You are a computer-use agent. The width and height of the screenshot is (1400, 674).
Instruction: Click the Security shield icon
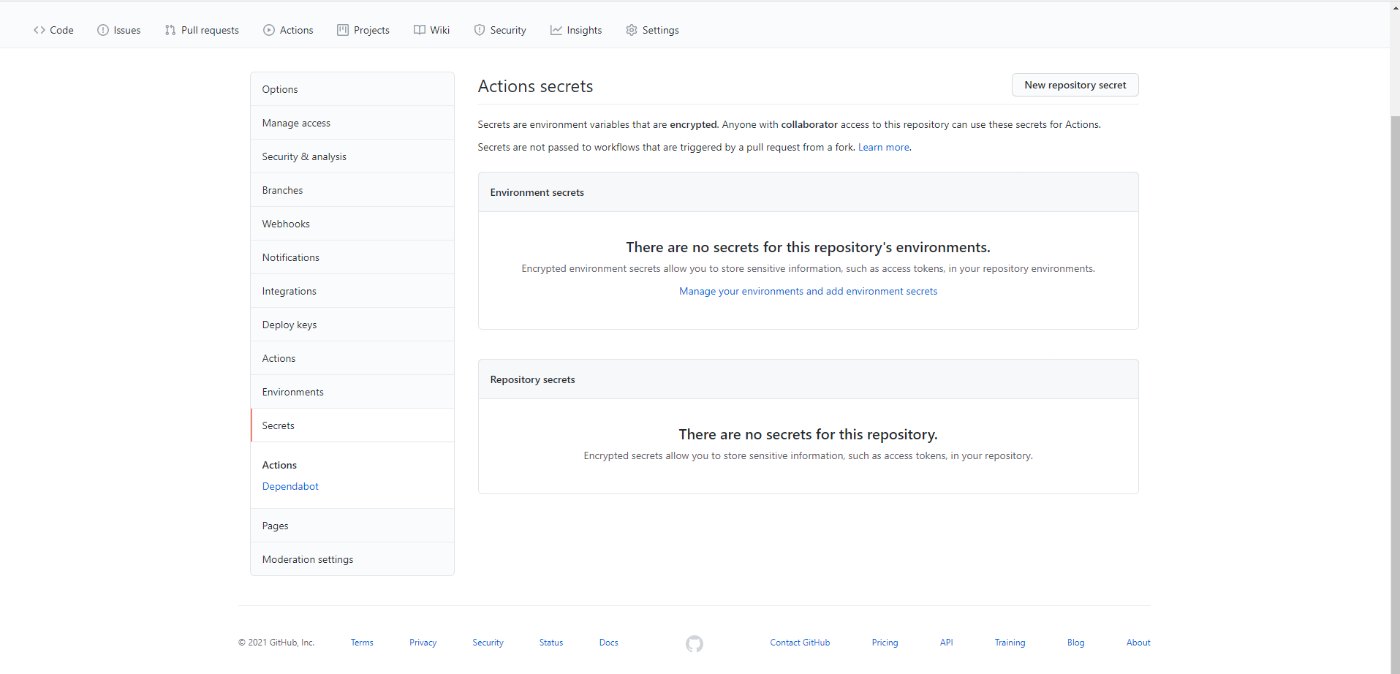click(479, 30)
